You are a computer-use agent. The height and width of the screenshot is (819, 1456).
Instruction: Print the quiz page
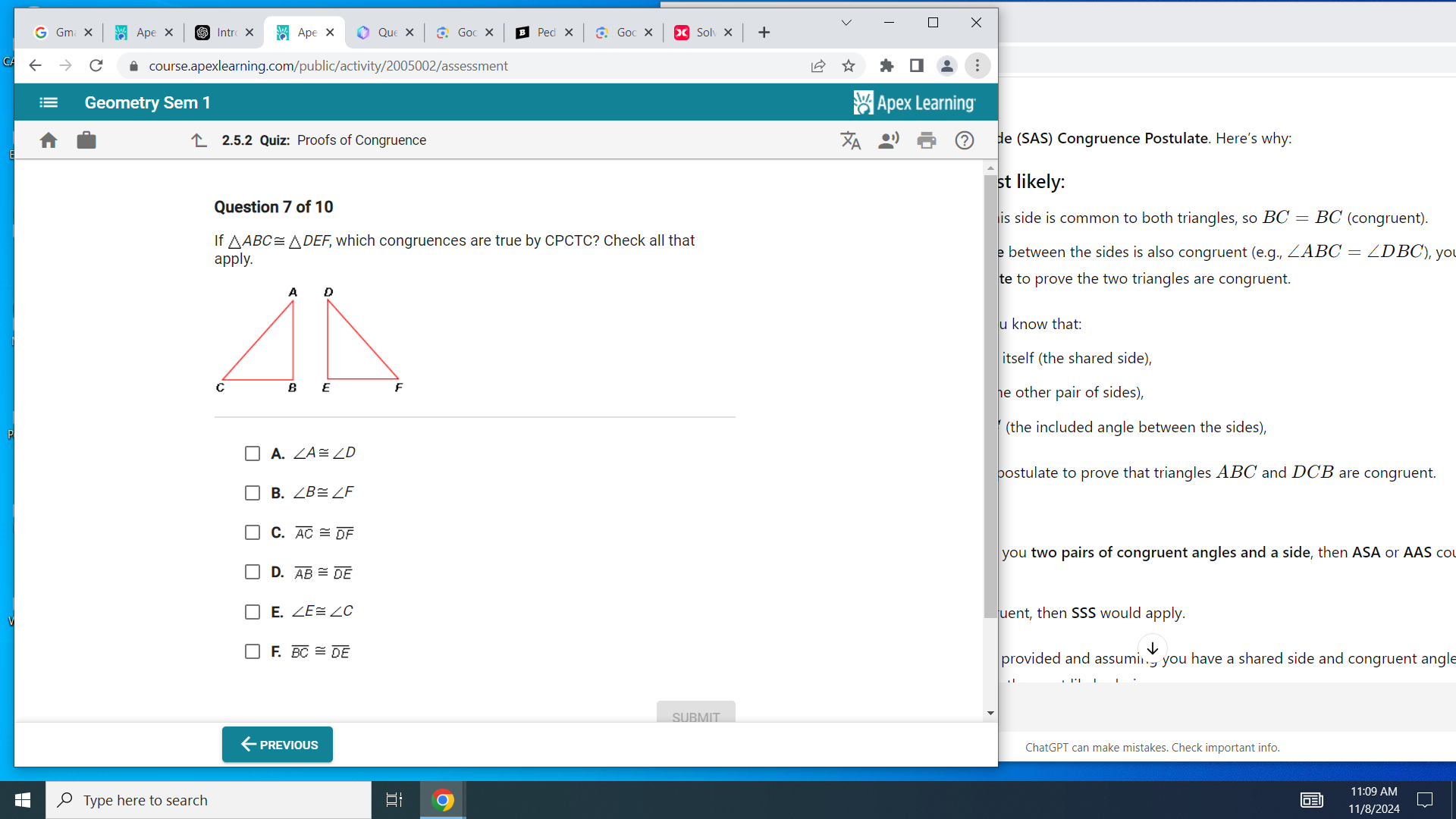click(x=927, y=140)
